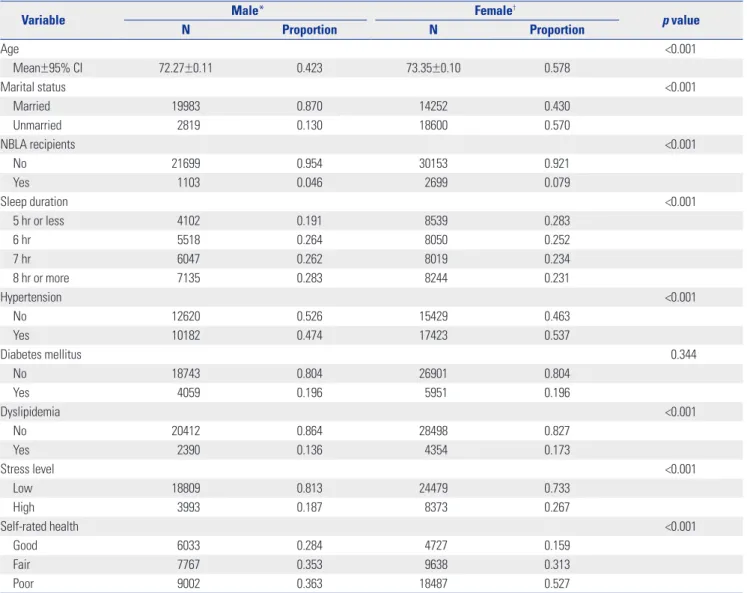Click the value 8373
747x593 pixels.
pyautogui.click(x=436, y=507)
